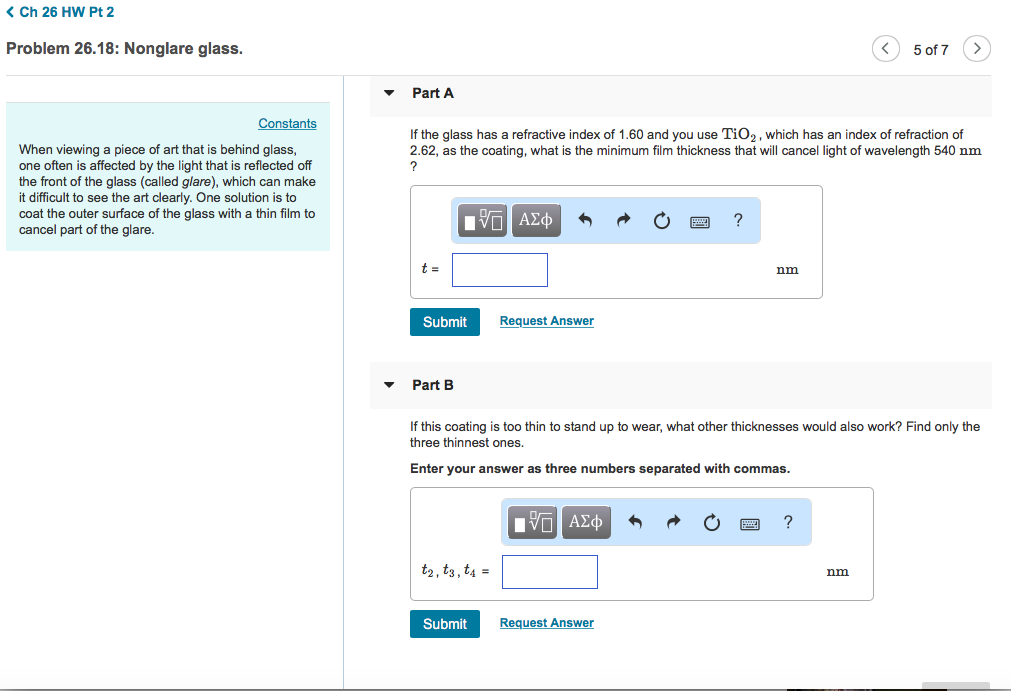This screenshot has height=691, width=1011.
Task: Go to the next problem item
Action: point(976,48)
